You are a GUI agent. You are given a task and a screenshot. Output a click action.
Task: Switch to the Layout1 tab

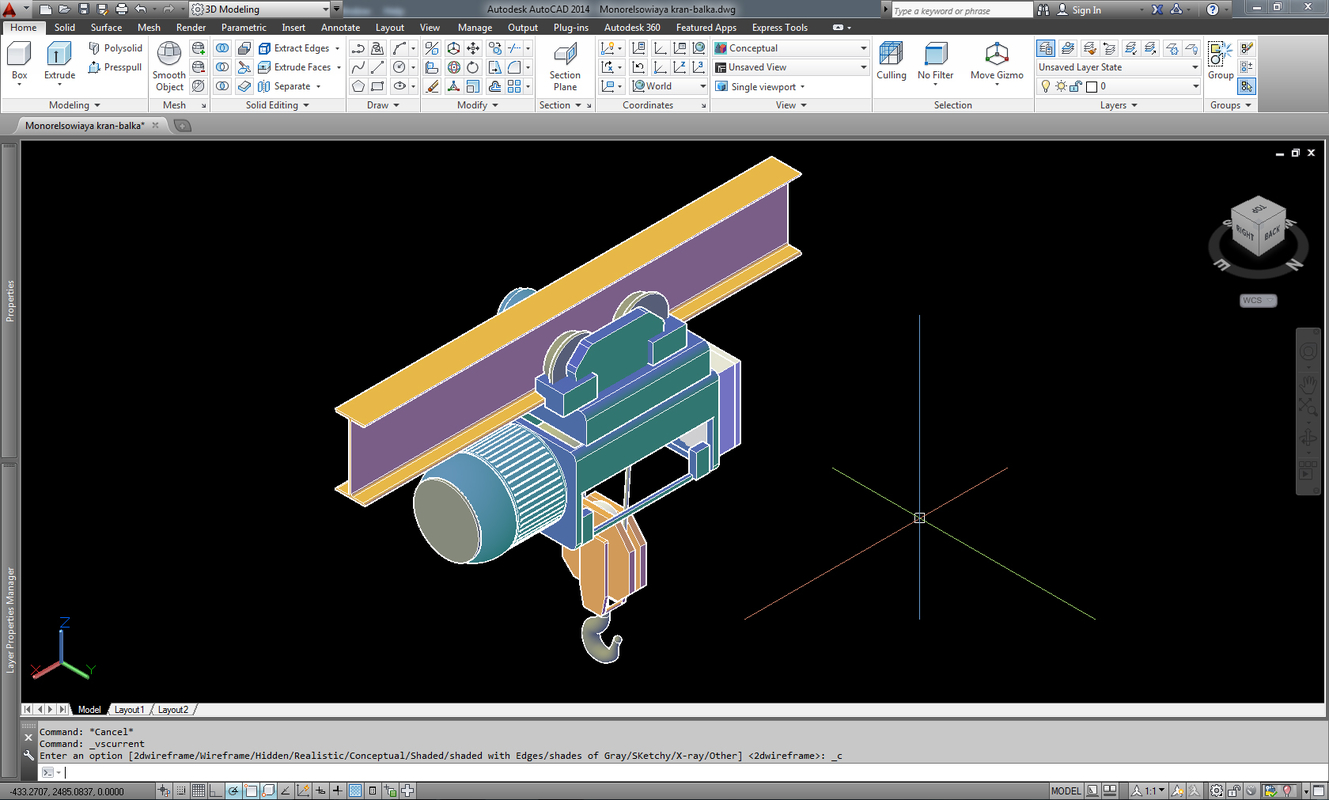[129, 709]
